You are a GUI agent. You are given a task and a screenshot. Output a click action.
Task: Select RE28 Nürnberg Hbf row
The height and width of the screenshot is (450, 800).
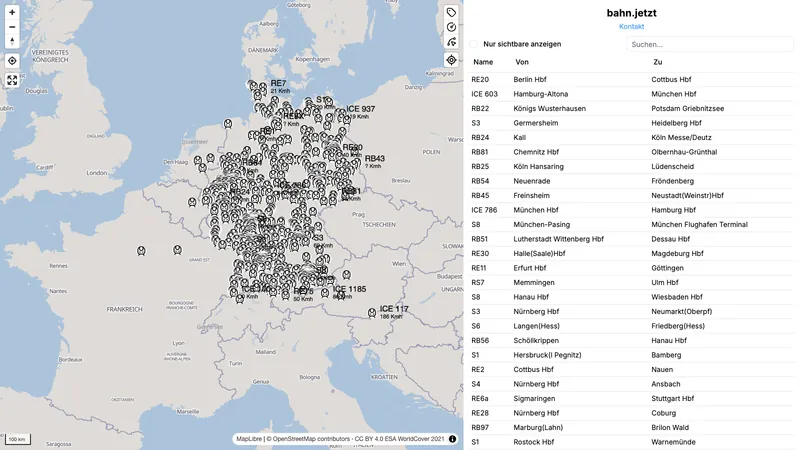631,413
